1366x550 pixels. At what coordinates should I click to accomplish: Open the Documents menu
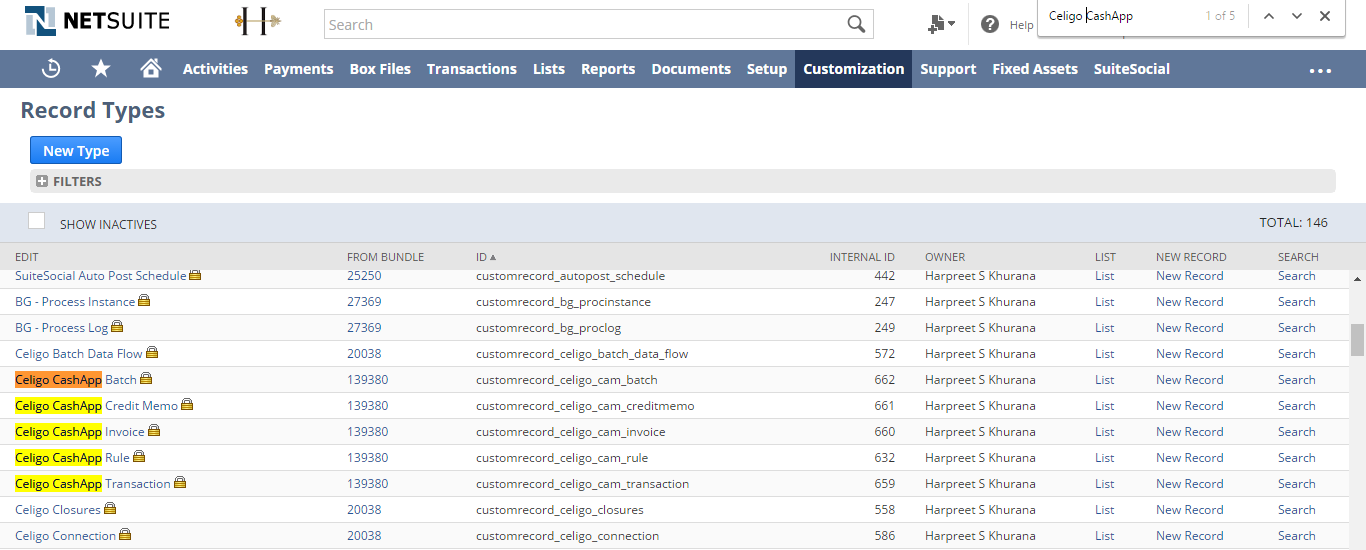pos(691,69)
